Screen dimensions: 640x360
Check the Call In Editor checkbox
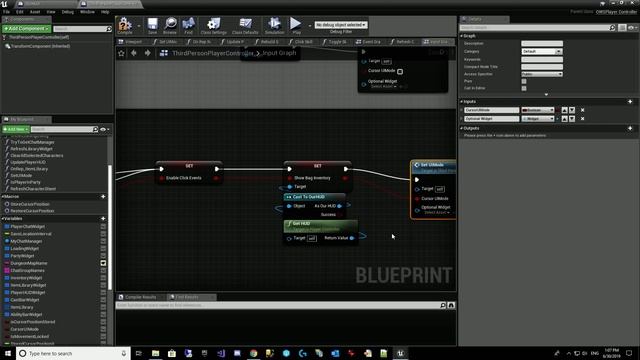pyautogui.click(x=524, y=88)
